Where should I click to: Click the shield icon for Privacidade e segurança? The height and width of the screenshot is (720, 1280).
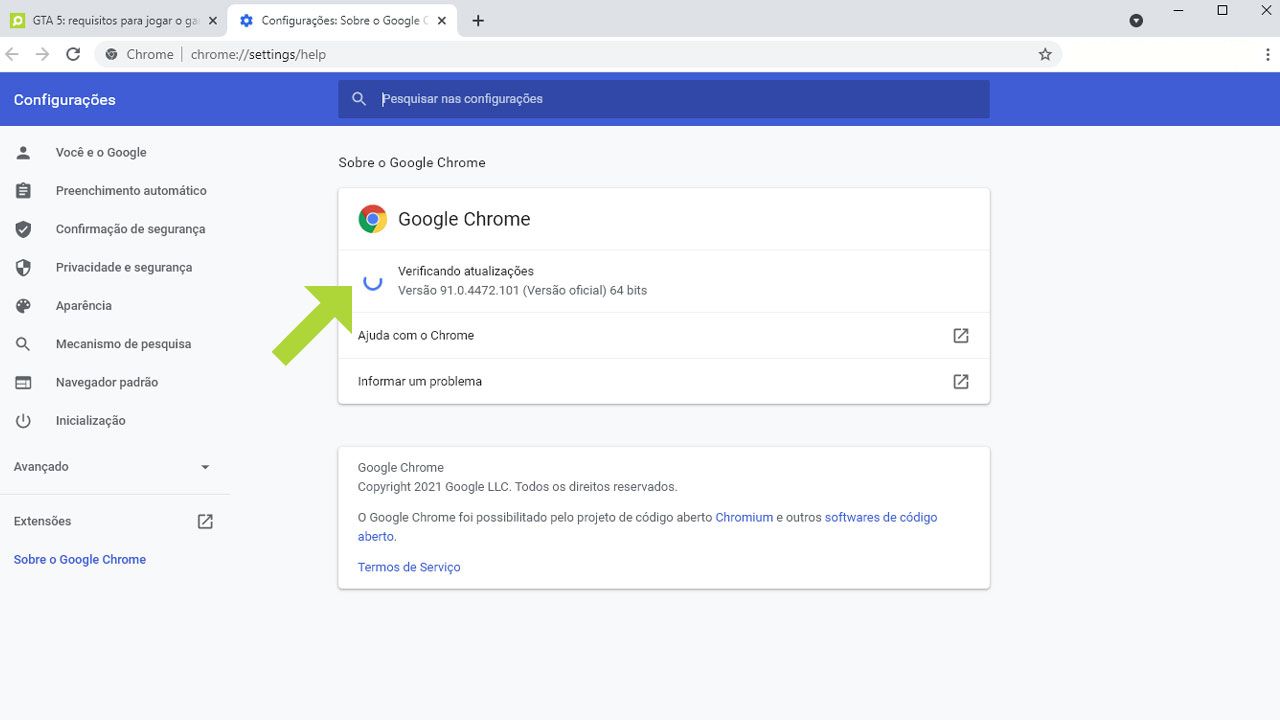(x=23, y=267)
